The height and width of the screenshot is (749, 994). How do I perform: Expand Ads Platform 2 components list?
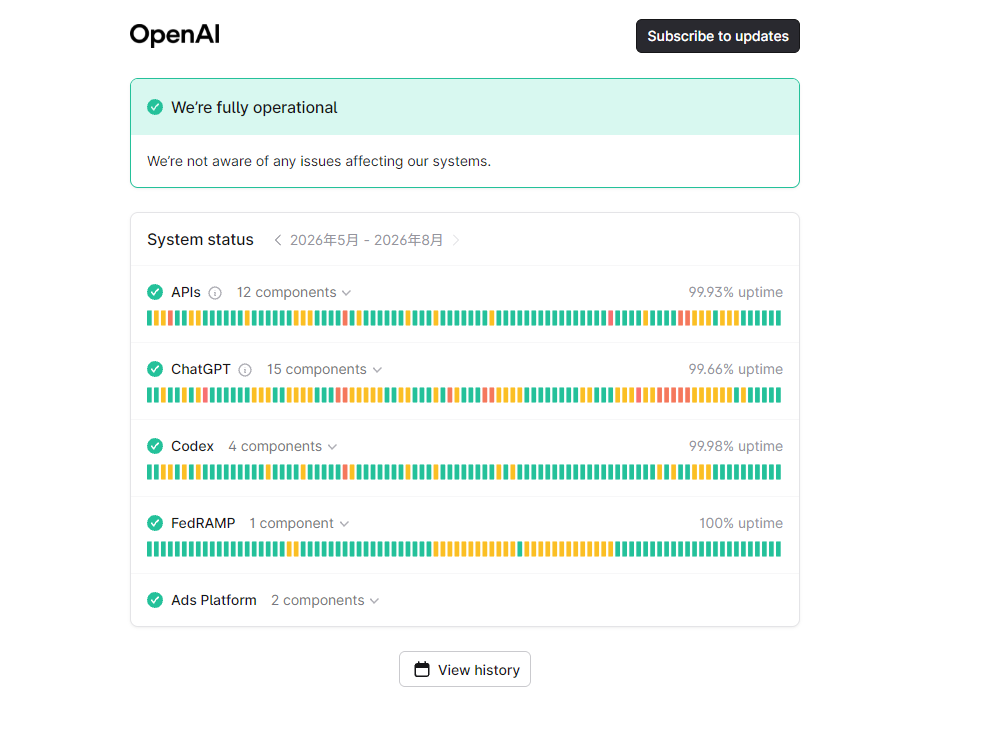325,600
